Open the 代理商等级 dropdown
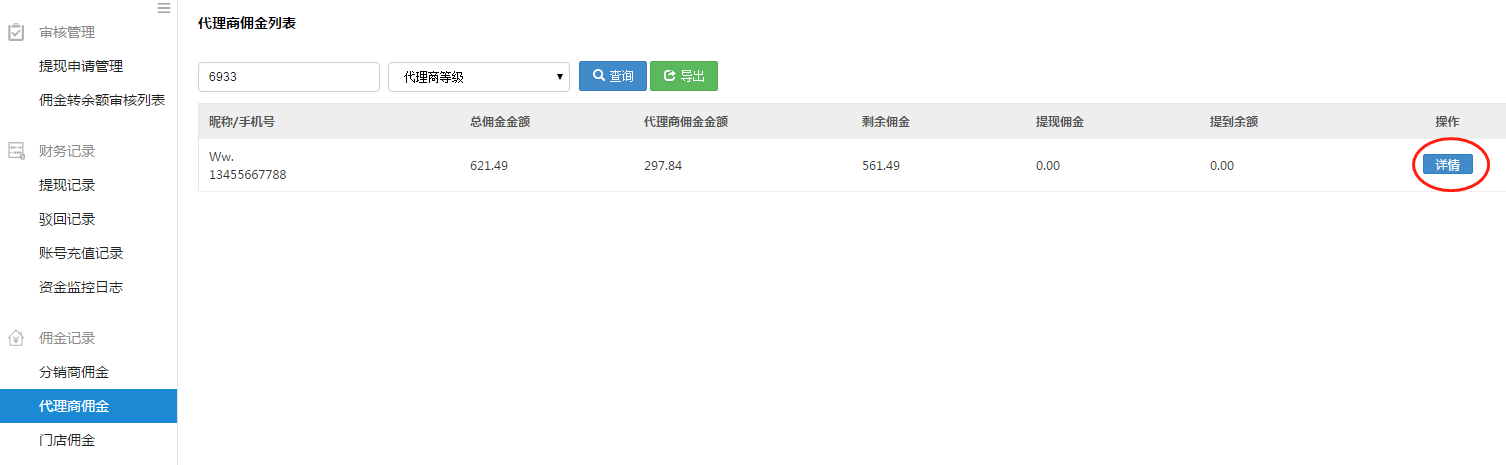The width and height of the screenshot is (1506, 465). [479, 77]
